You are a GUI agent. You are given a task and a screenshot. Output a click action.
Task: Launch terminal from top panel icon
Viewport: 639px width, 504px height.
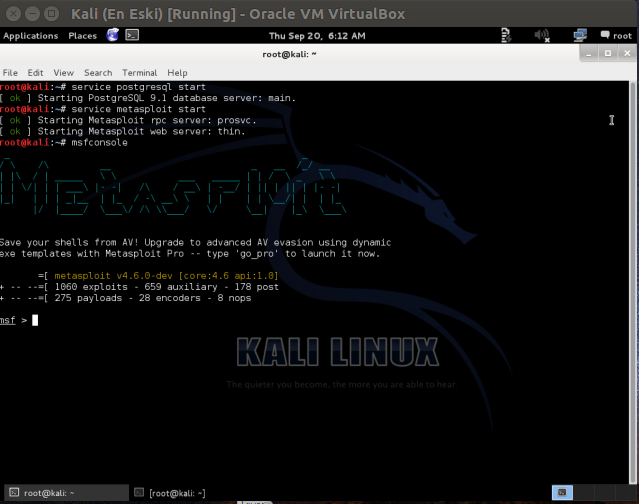132,35
